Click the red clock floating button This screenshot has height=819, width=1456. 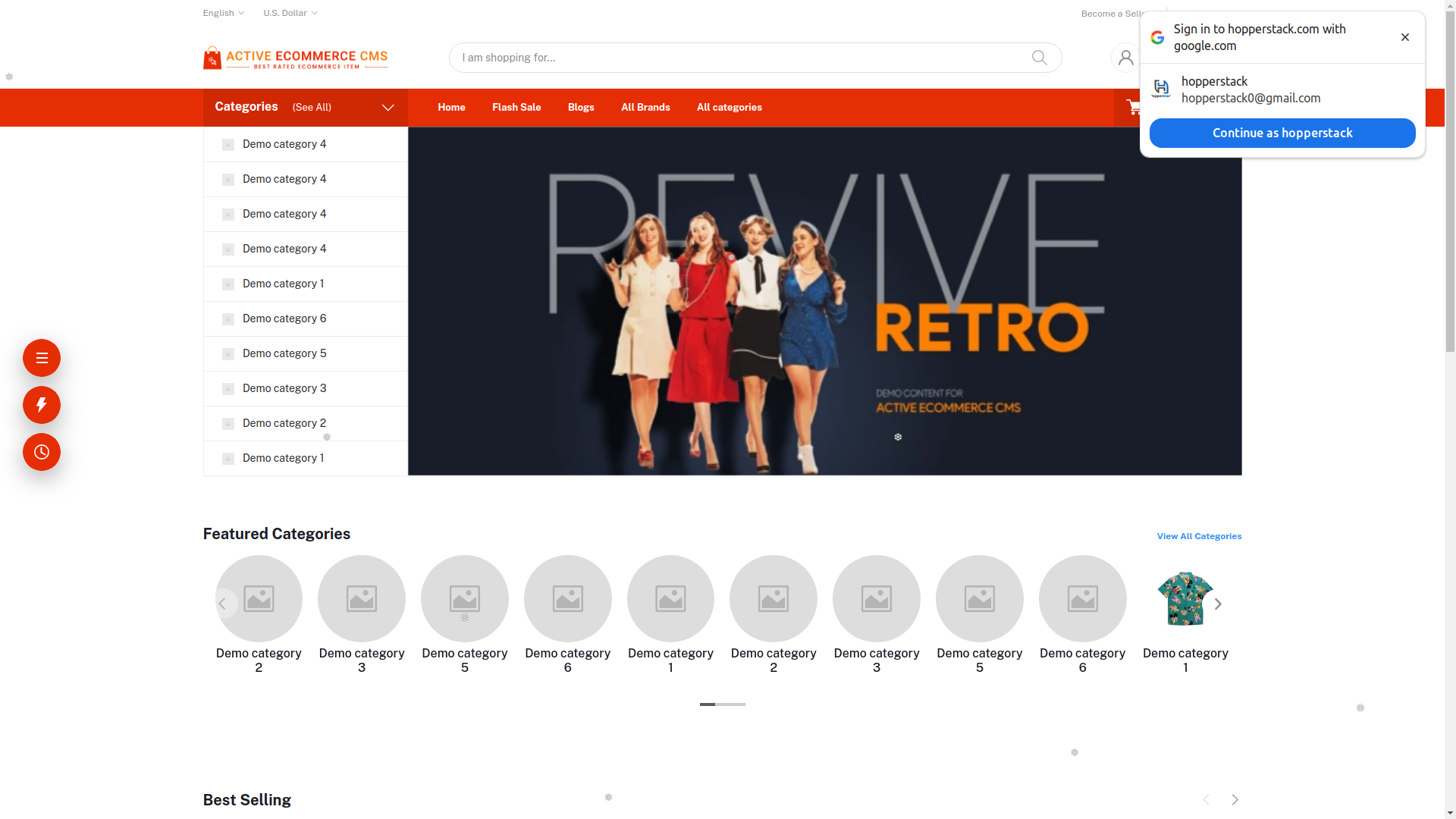(42, 452)
